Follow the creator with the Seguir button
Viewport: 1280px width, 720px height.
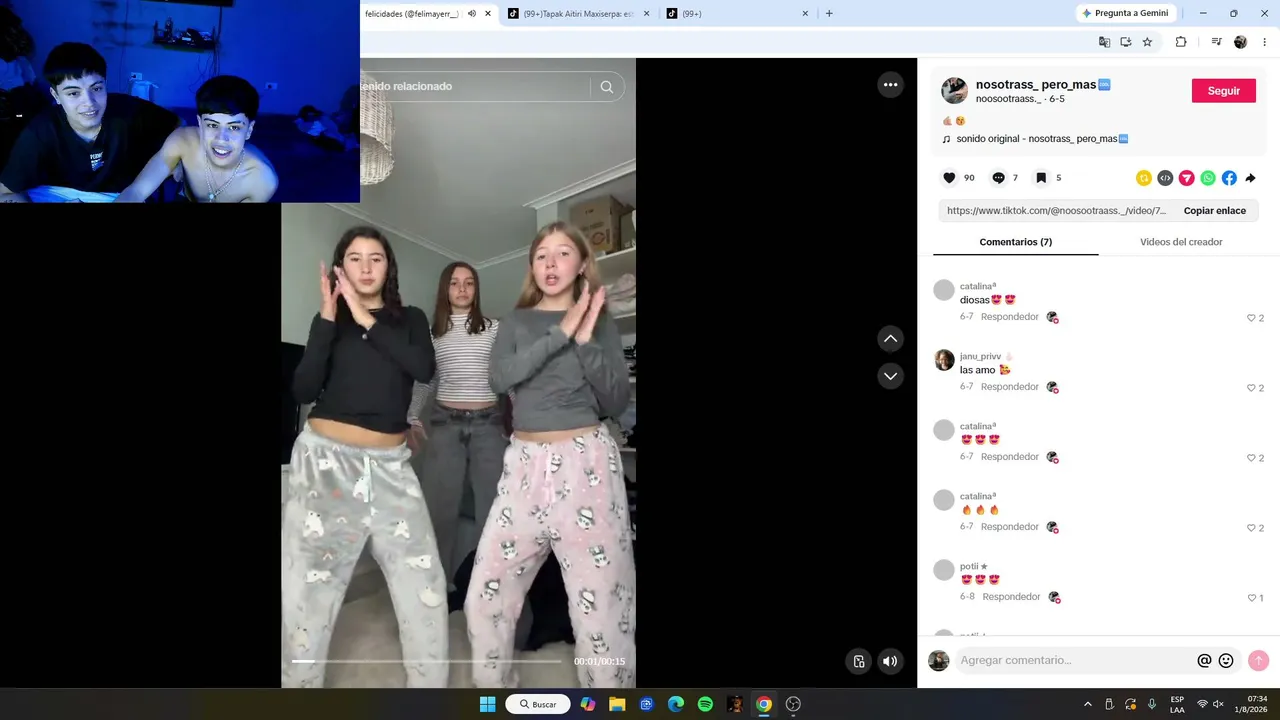[x=1223, y=90]
